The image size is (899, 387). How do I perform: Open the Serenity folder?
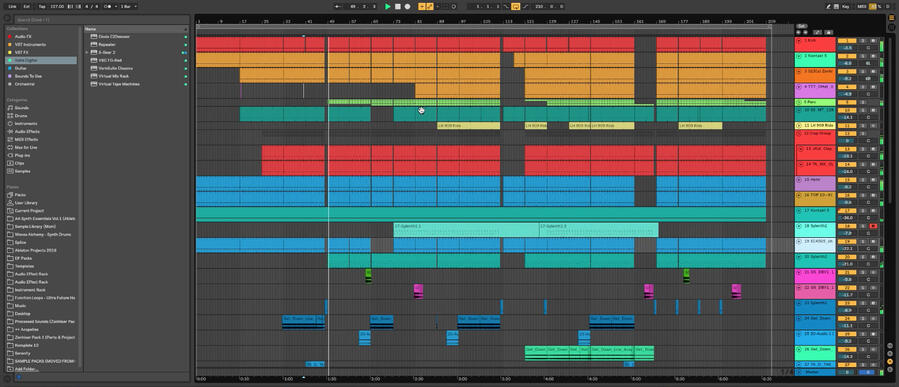22,353
